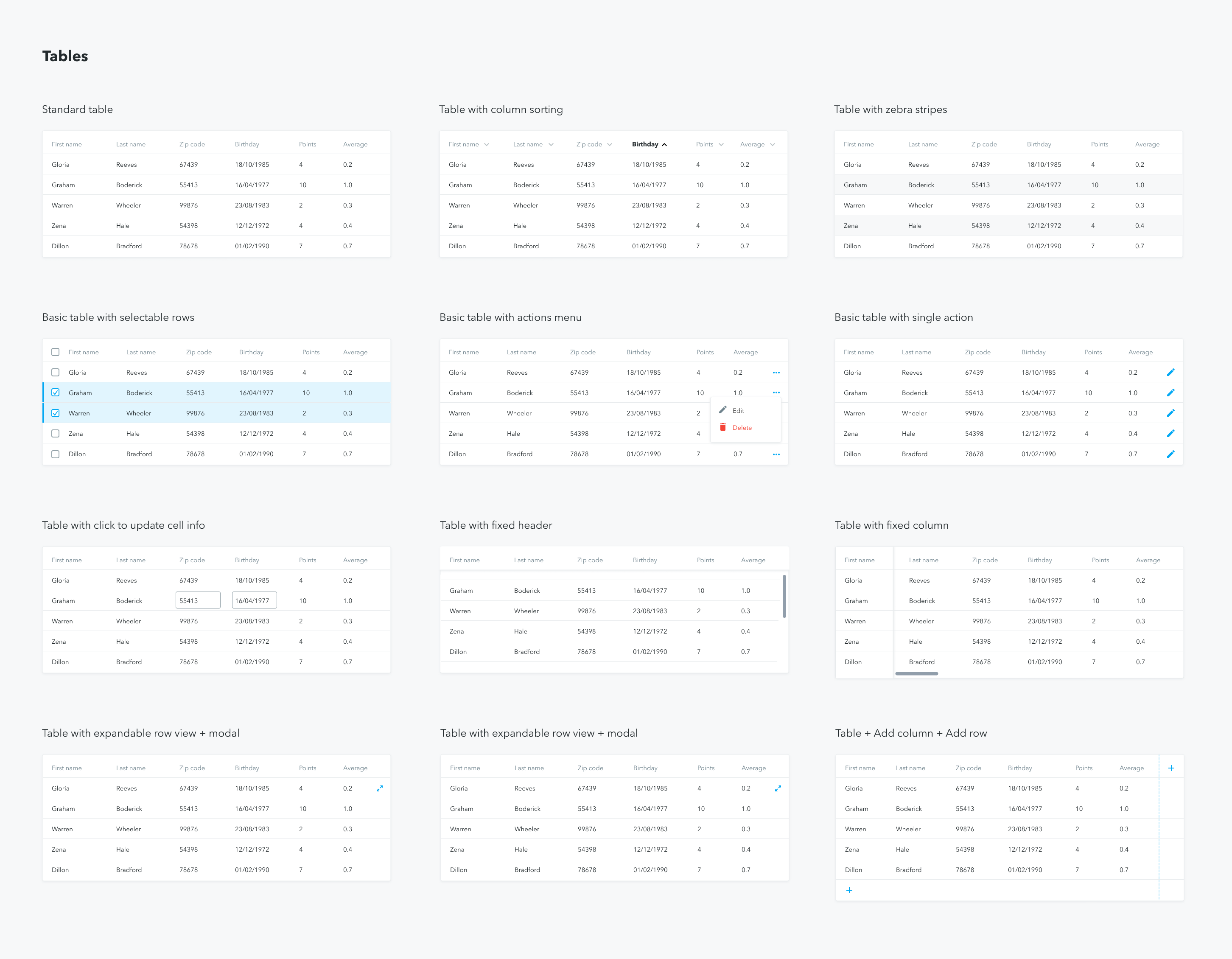Click the Add column plus icon
Viewport: 1232px width, 959px height.
click(x=1172, y=768)
